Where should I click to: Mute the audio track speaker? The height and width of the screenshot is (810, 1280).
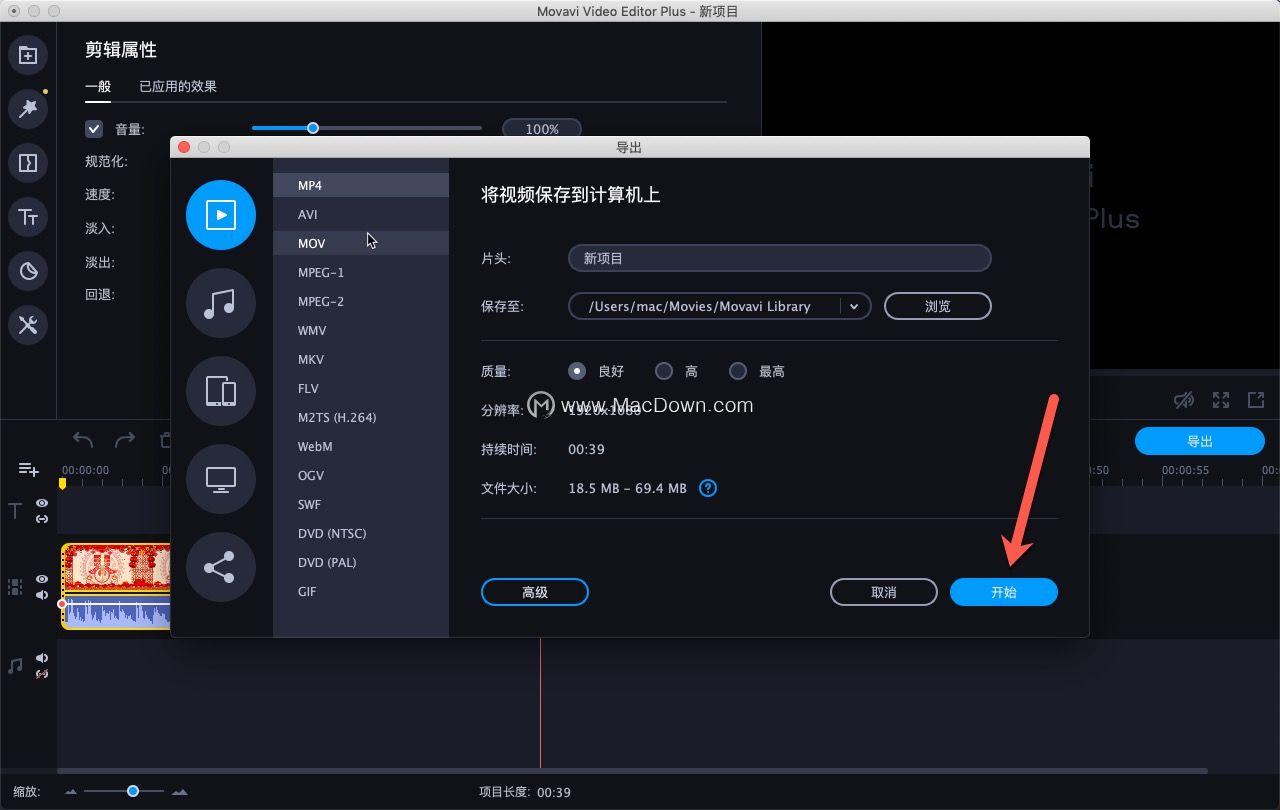[42, 658]
